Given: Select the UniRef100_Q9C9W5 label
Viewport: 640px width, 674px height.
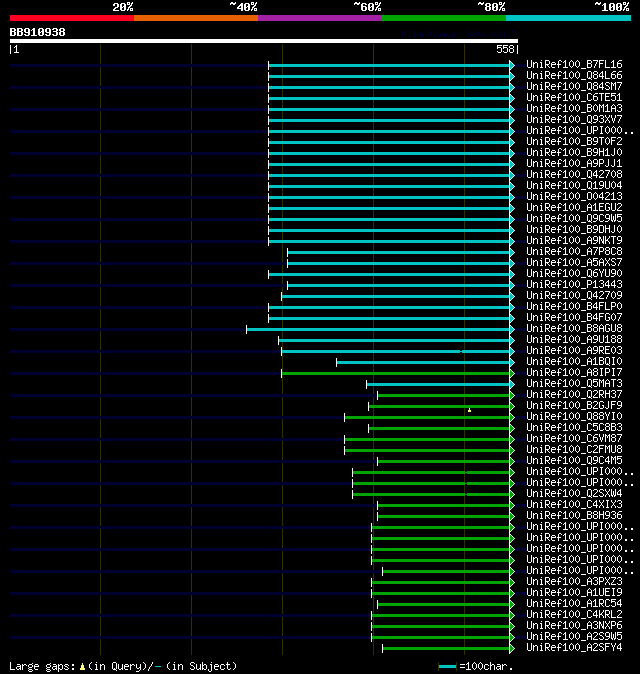Looking at the screenshot, I should (574, 219).
